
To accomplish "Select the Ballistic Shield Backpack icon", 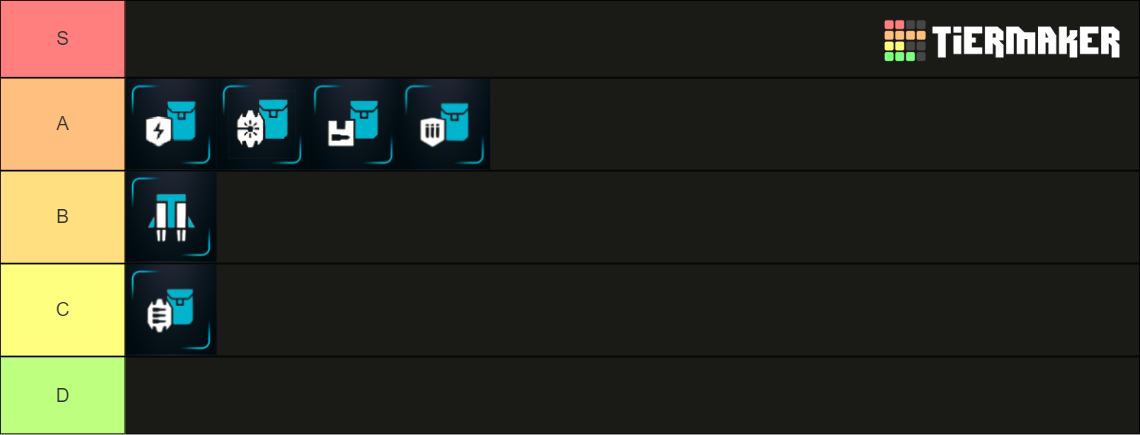I will 445,124.
